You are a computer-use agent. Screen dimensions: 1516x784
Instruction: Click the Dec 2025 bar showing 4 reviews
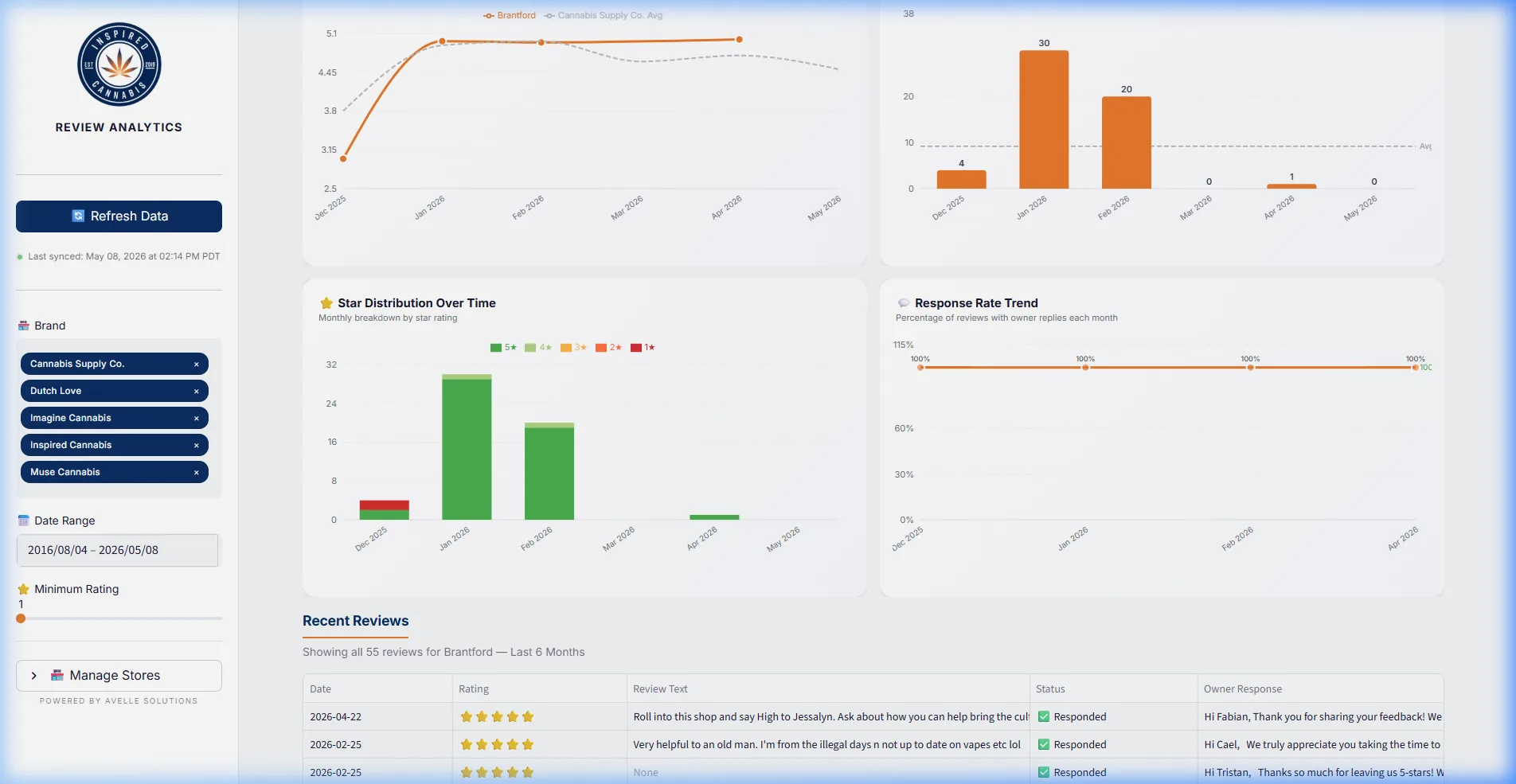pos(961,179)
